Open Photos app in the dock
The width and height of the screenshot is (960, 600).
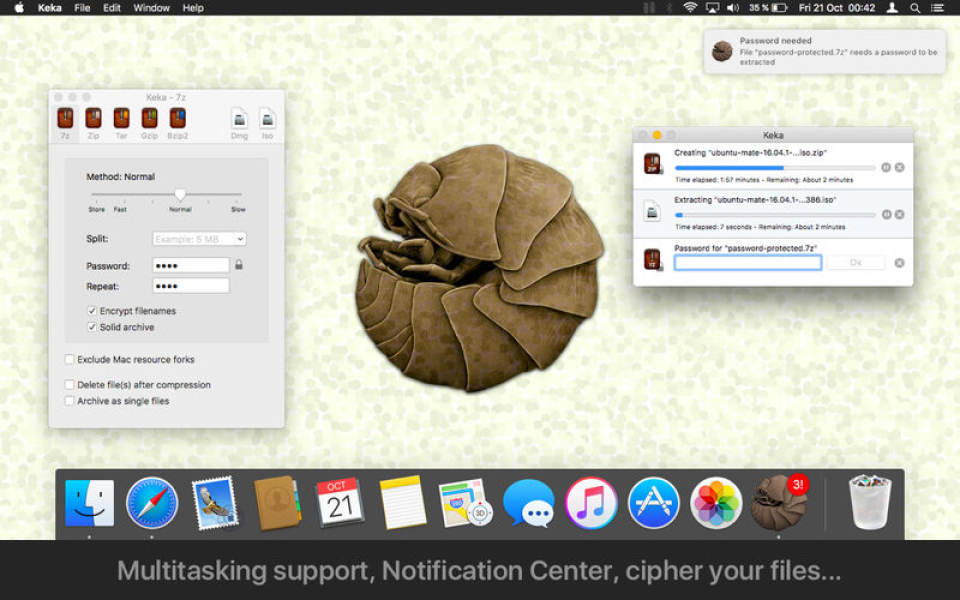716,503
